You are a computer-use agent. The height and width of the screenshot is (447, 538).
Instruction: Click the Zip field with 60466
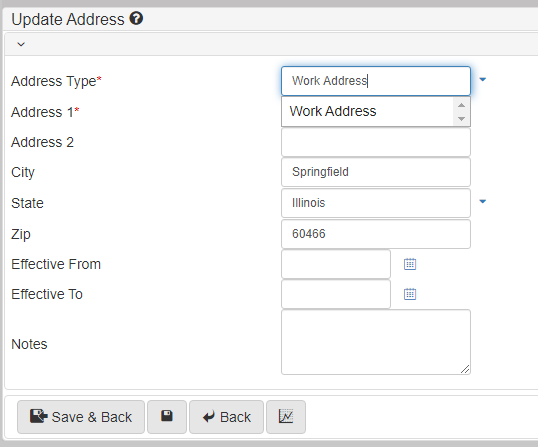376,234
